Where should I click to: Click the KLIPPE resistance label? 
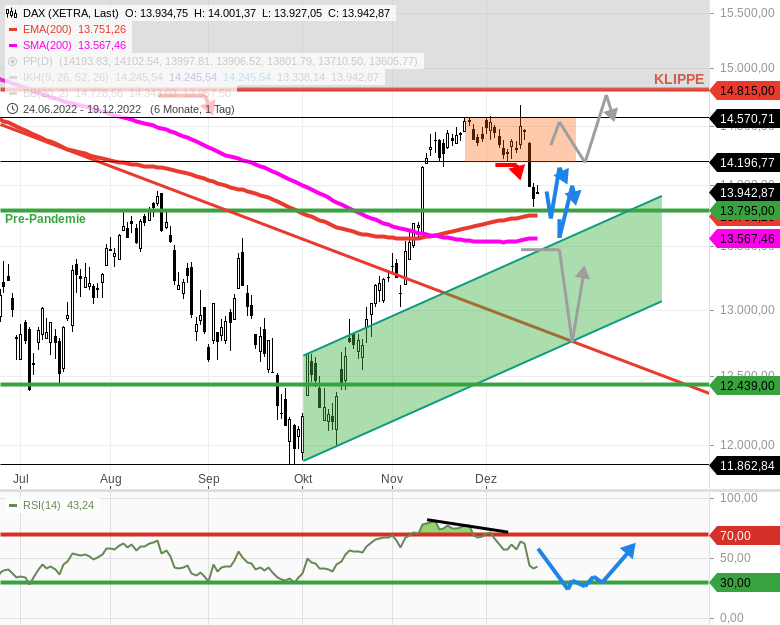tap(679, 79)
